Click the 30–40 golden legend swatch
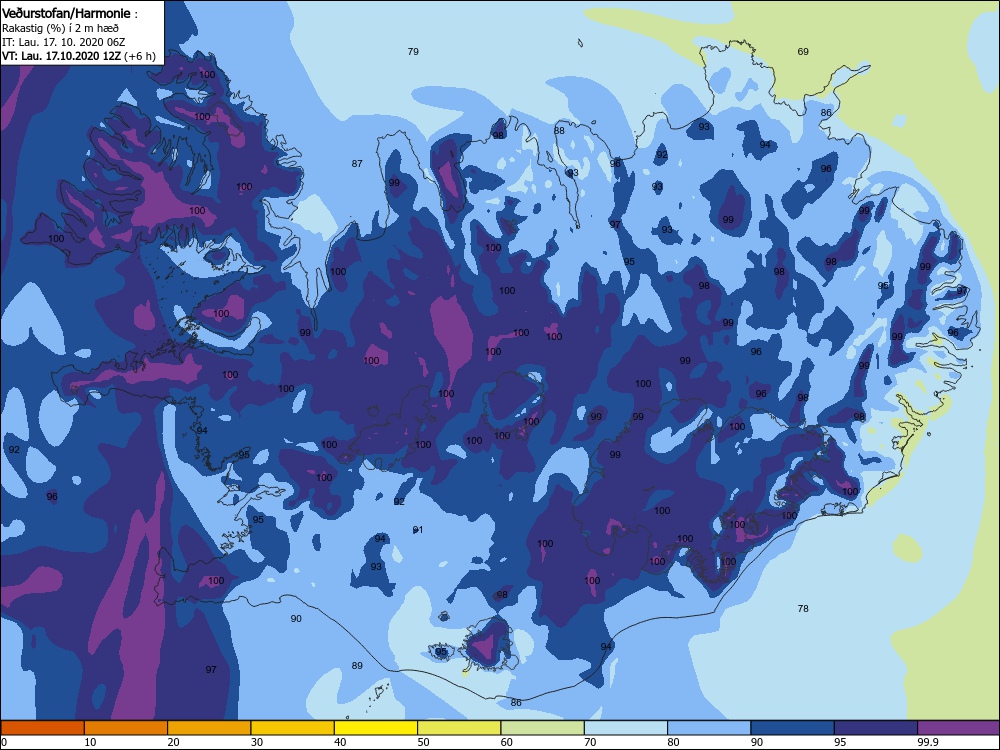 point(293,728)
